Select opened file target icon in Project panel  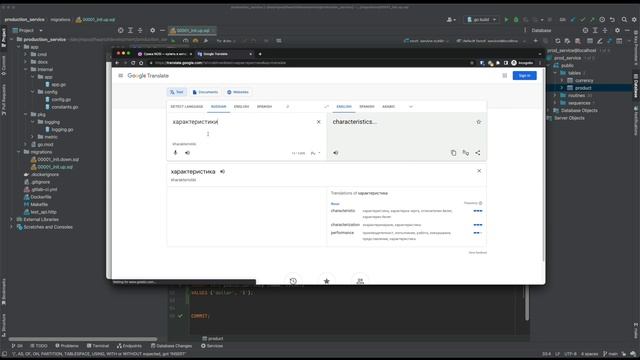[120, 30]
